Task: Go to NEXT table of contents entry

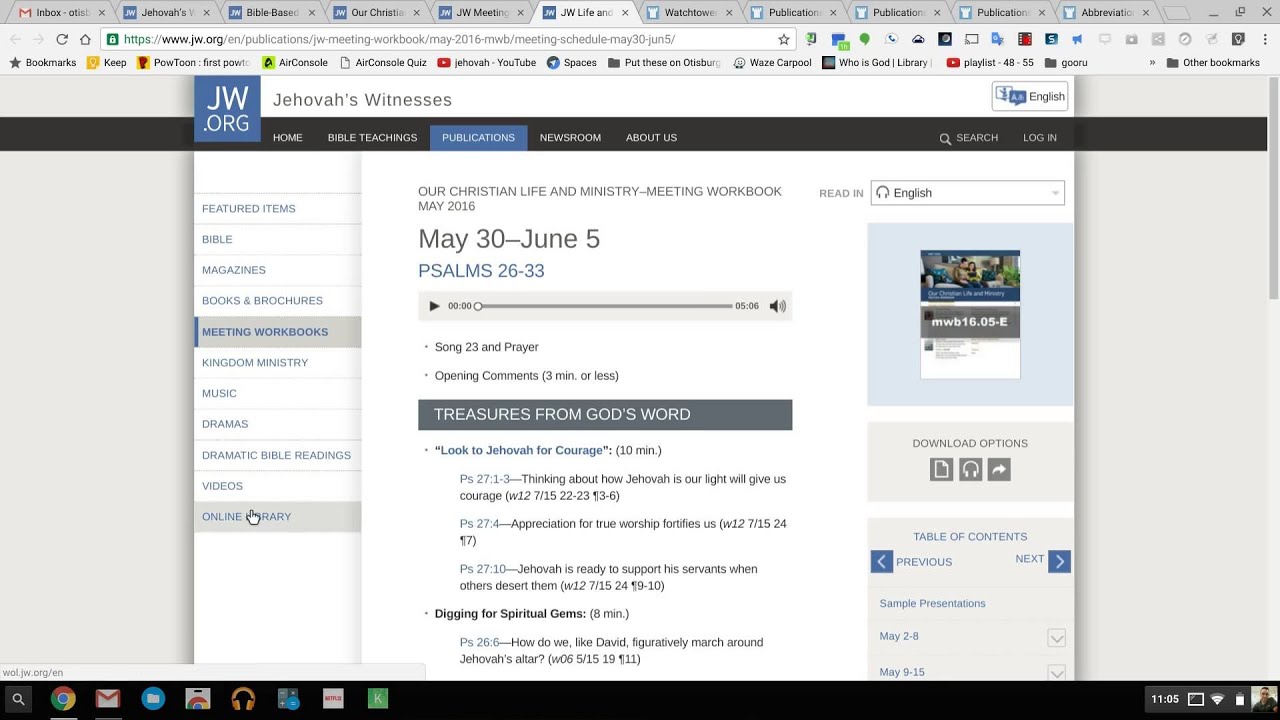Action: (x=1043, y=560)
